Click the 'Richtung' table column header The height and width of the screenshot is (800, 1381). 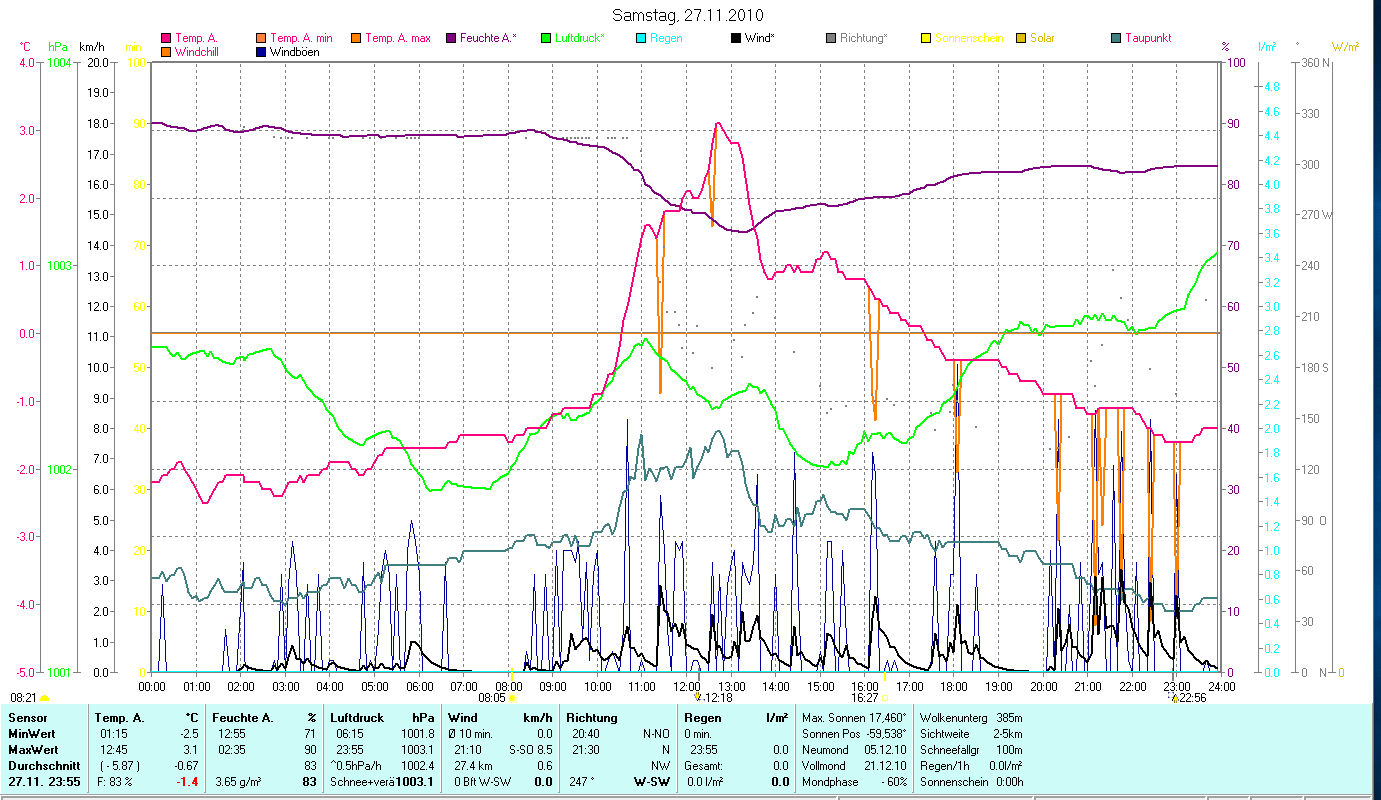pos(592,718)
